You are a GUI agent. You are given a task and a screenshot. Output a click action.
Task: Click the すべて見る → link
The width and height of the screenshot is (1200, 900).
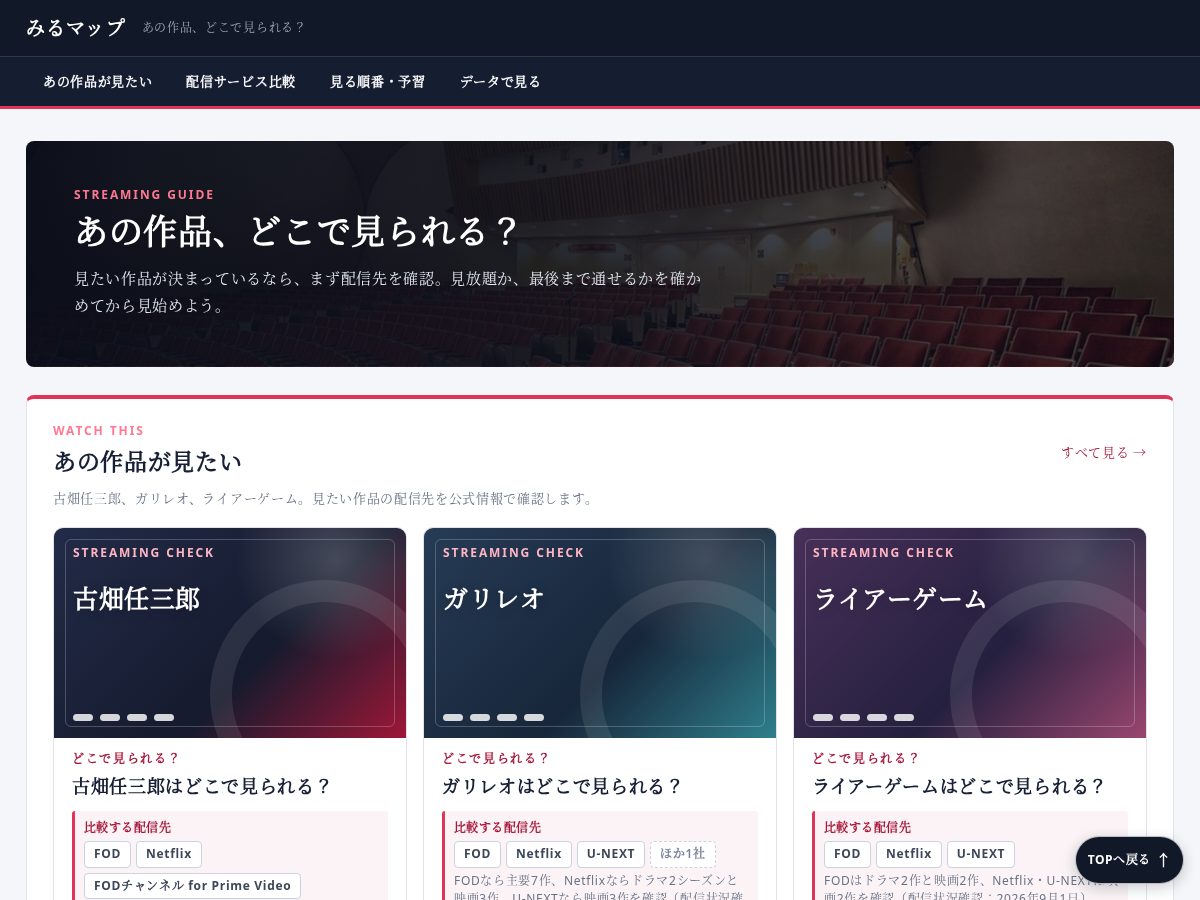point(1103,452)
